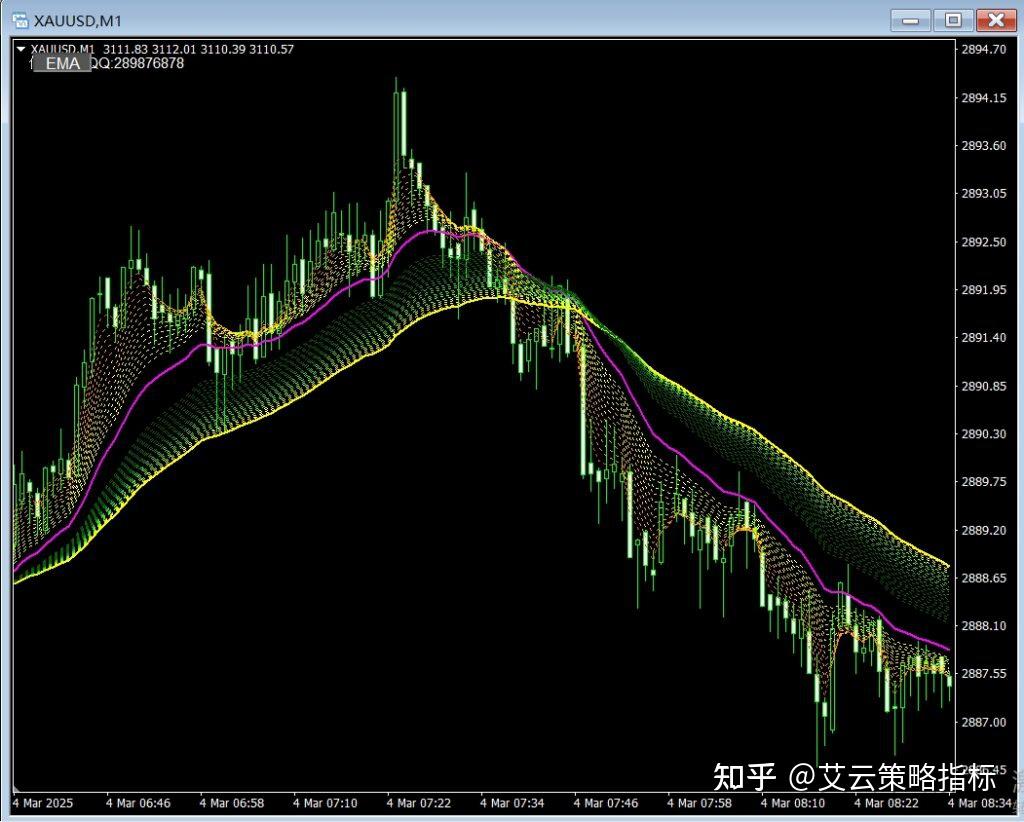Click the OHLC values 3111.83 3112.01 3110.39 3110.57
This screenshot has height=822, width=1024.
click(199, 49)
